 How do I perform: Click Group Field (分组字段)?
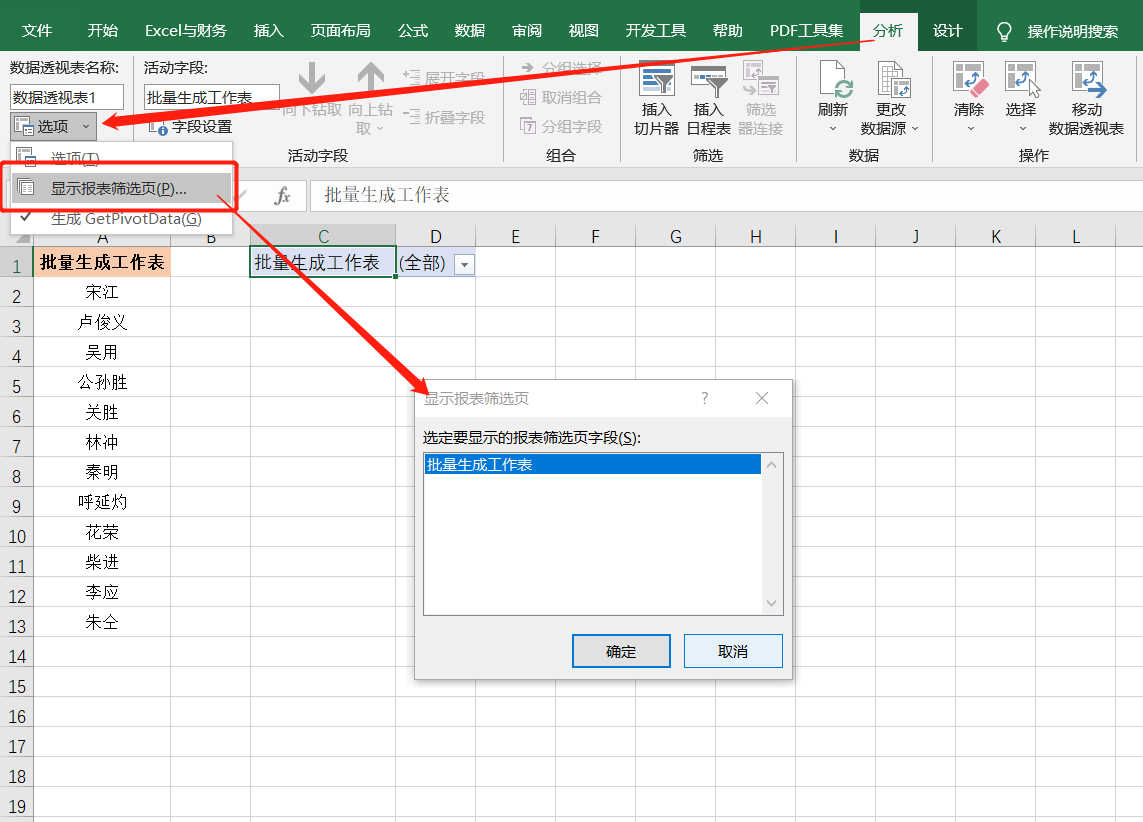pyautogui.click(x=561, y=126)
